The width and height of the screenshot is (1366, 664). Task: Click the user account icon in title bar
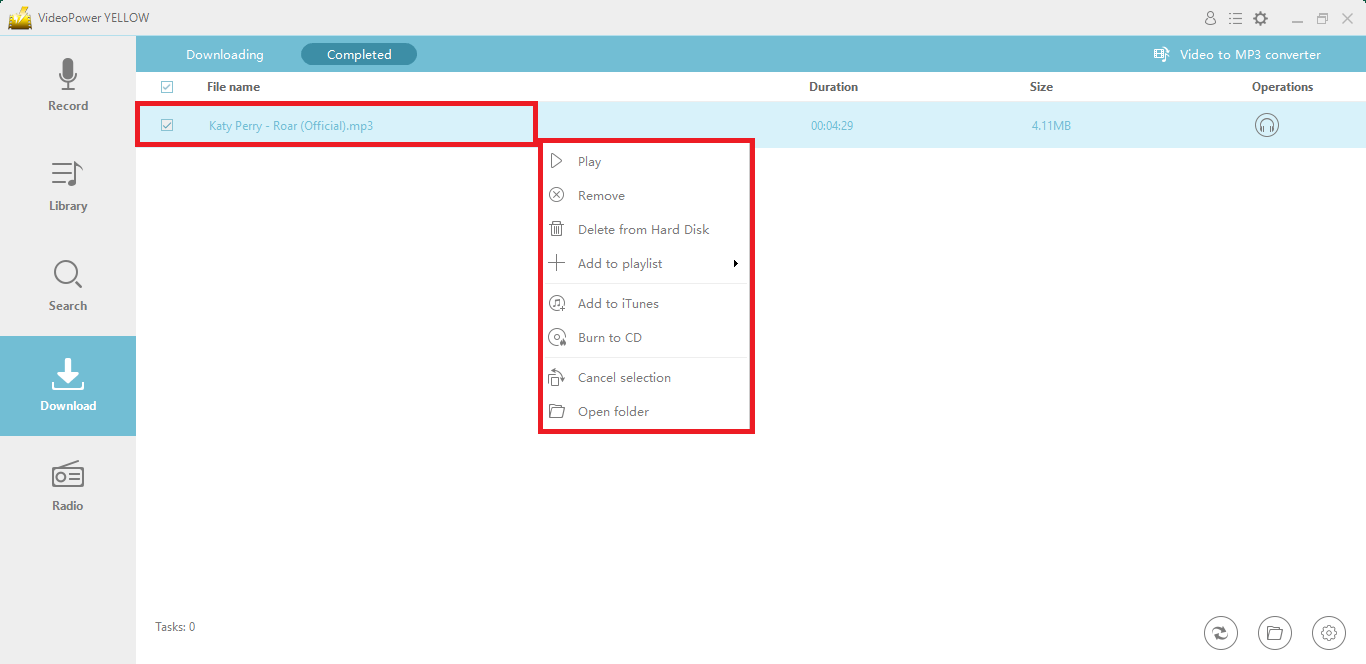pos(1210,18)
